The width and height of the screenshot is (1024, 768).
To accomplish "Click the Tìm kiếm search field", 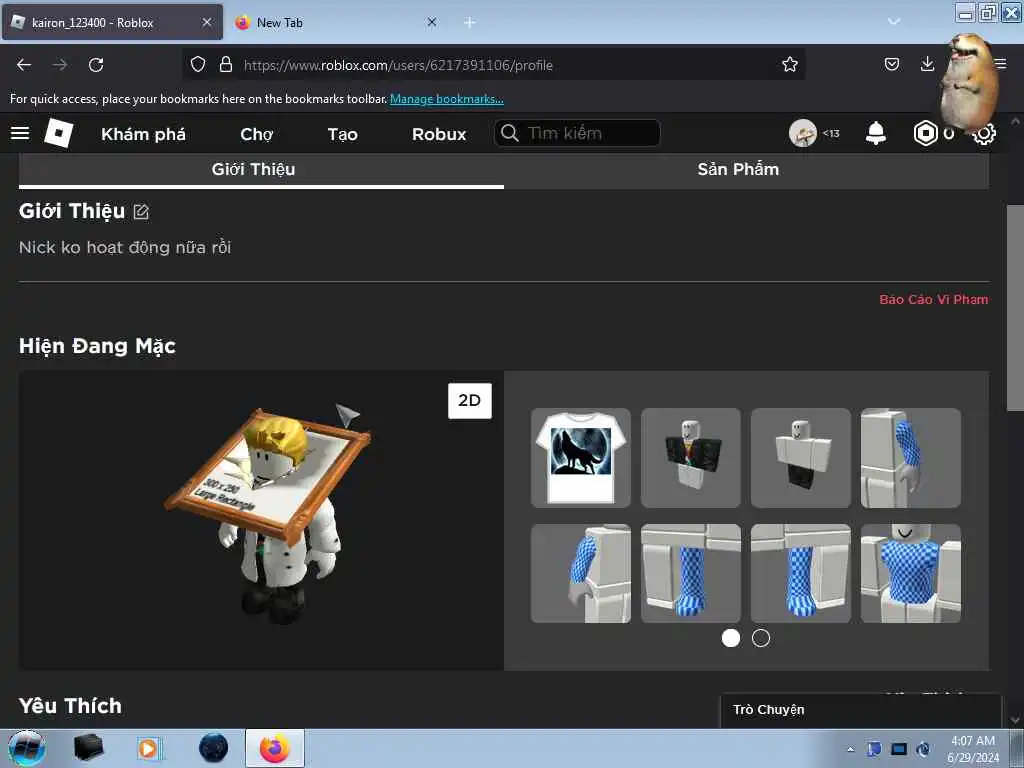I will pos(577,133).
